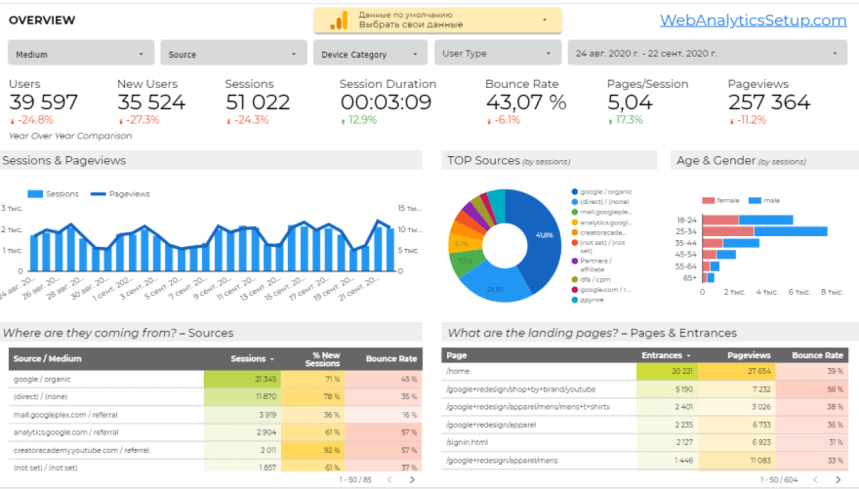Go to next page of landing pages table
Viewport: 859px width, 489px height.
pos(838,480)
